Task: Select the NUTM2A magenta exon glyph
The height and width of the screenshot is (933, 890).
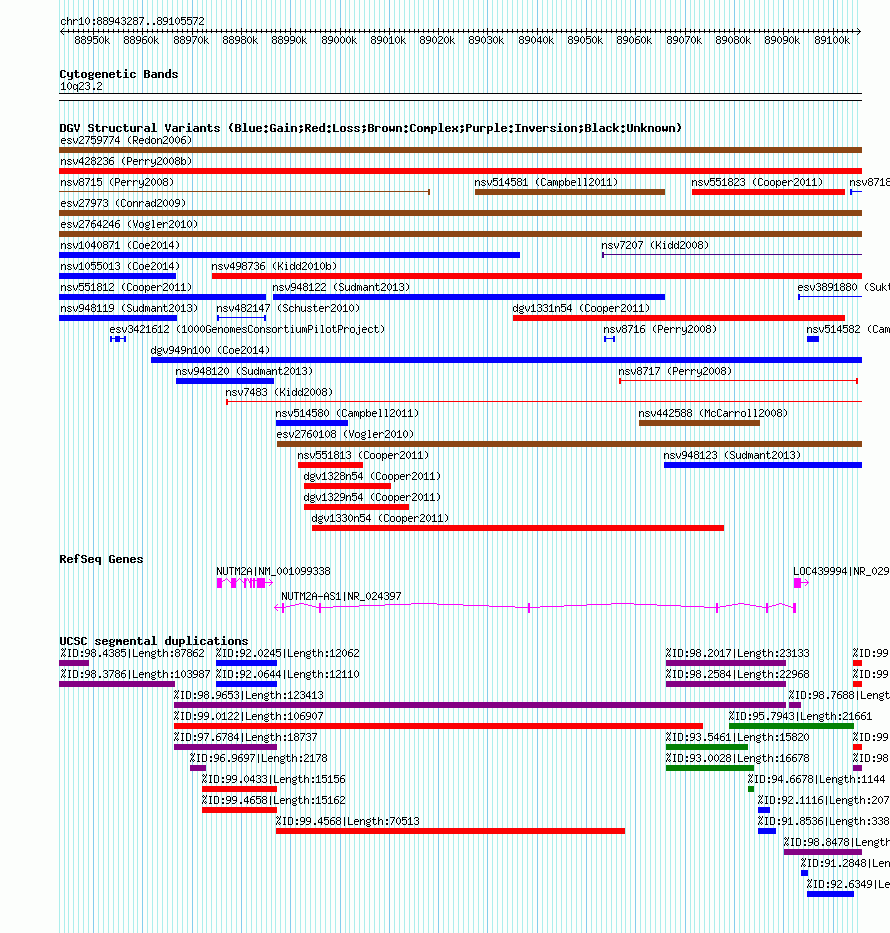Action: (245, 583)
